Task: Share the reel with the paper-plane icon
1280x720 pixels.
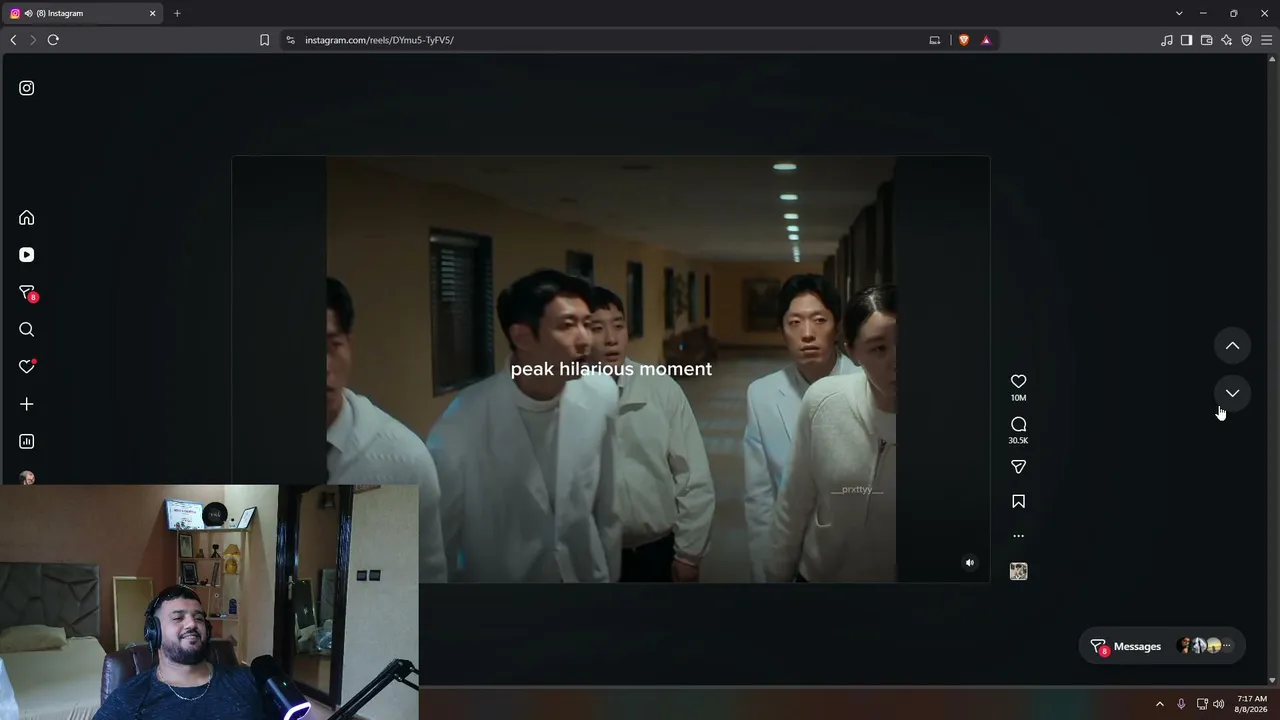Action: 1018,467
